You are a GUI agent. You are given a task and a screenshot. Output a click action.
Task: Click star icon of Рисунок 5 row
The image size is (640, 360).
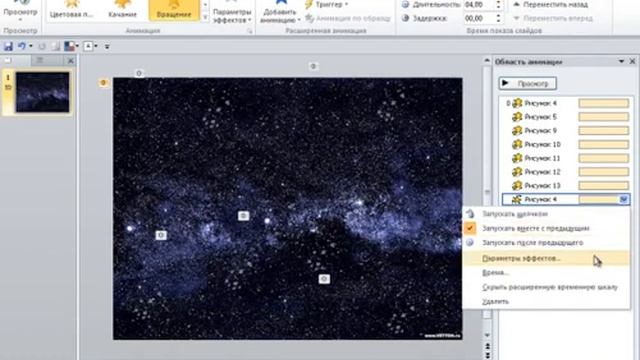click(x=517, y=117)
